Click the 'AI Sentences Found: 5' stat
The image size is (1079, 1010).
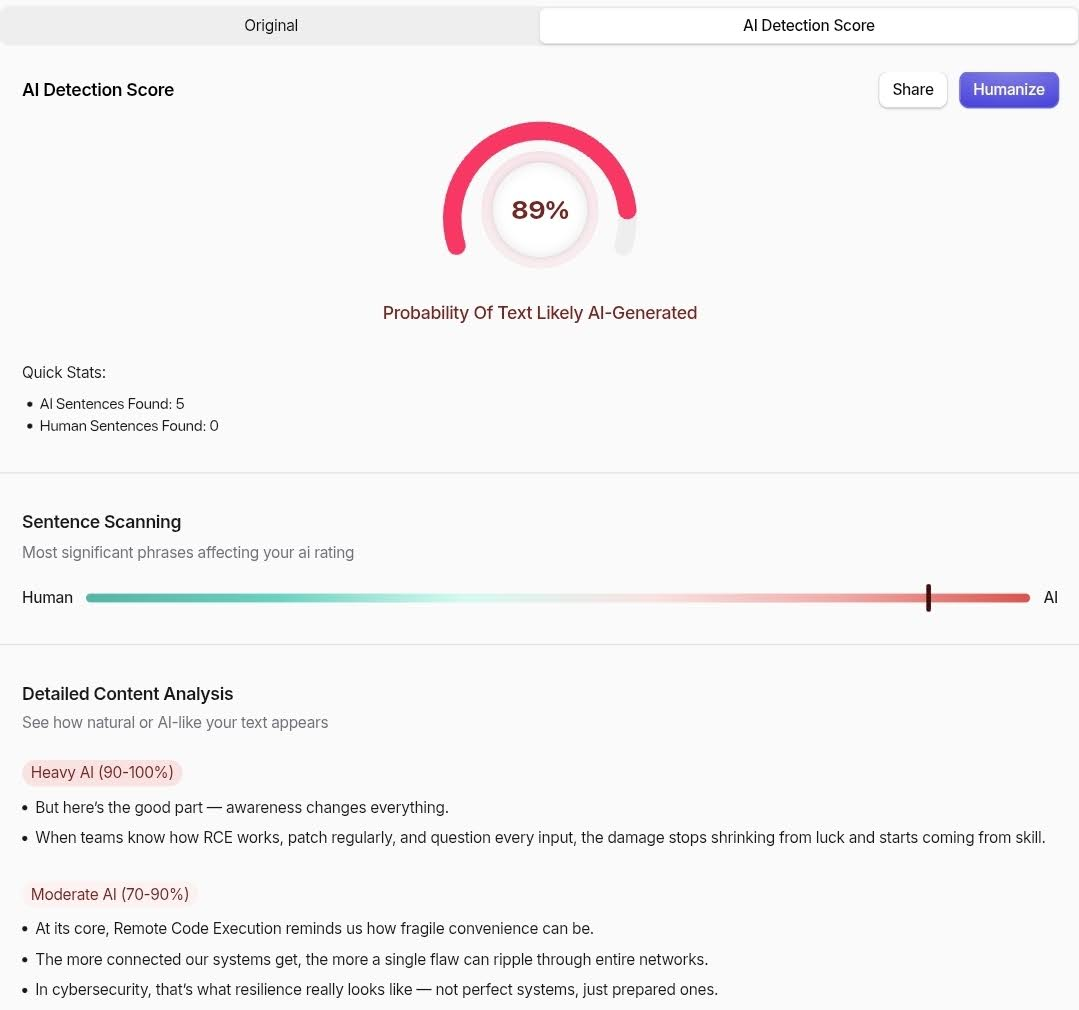(112, 404)
